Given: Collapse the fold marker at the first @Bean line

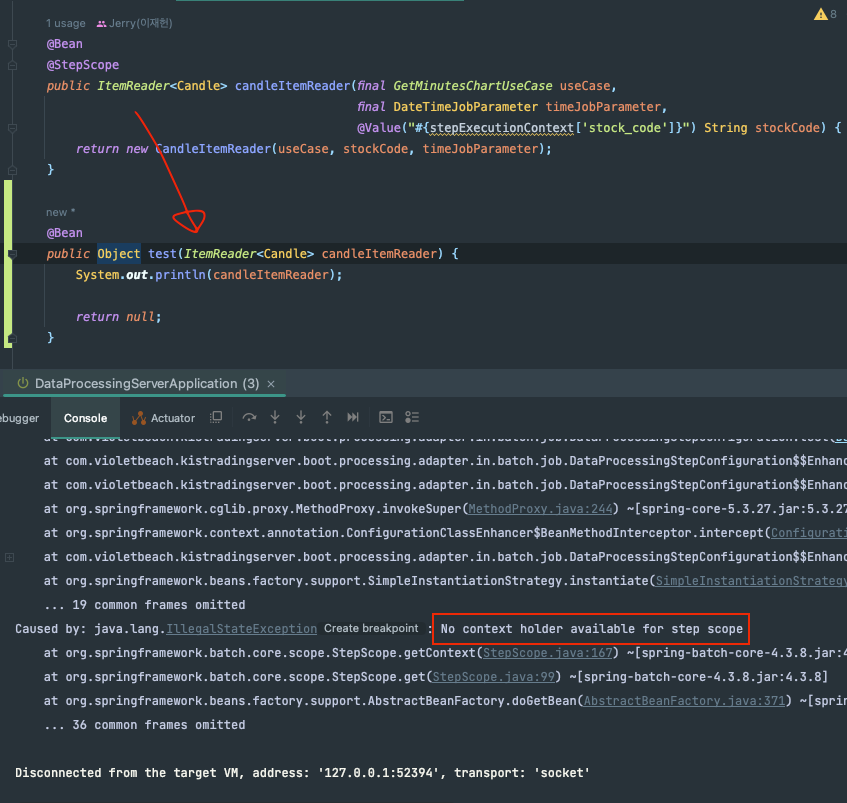Looking at the screenshot, I should [x=12, y=44].
